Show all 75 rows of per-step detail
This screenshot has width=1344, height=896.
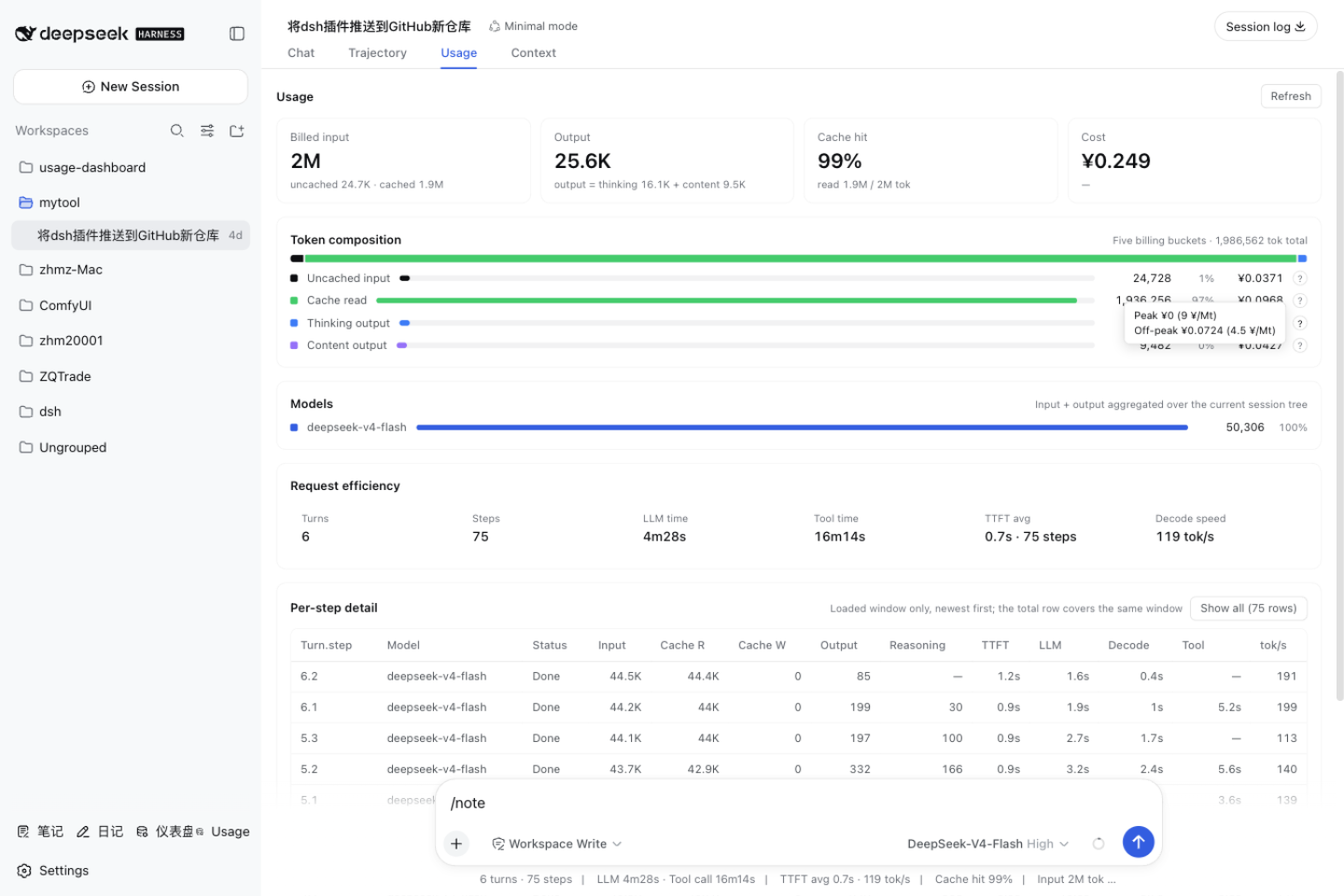pyautogui.click(x=1249, y=609)
